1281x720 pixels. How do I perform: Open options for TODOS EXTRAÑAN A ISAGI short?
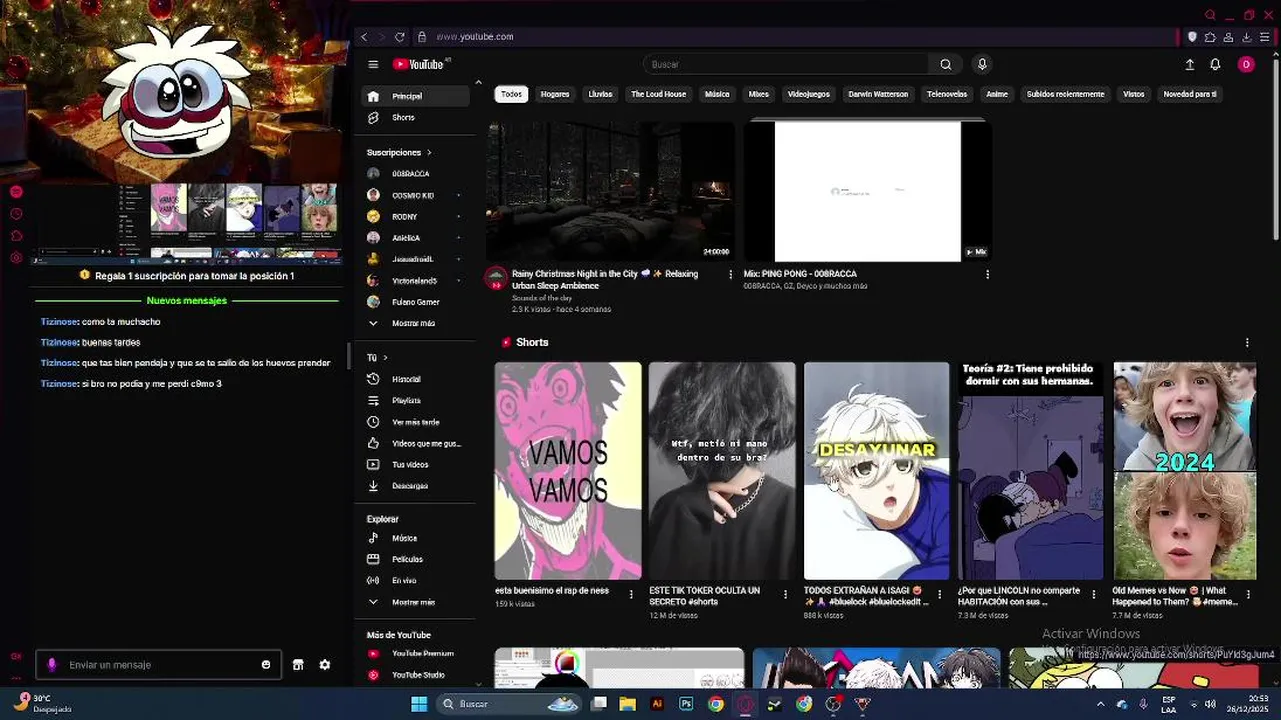pos(939,594)
